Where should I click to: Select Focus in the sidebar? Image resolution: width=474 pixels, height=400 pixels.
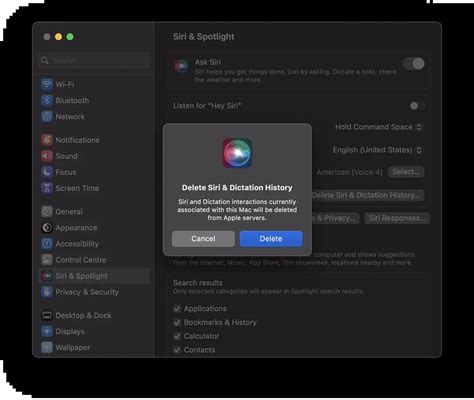[x=94, y=172]
